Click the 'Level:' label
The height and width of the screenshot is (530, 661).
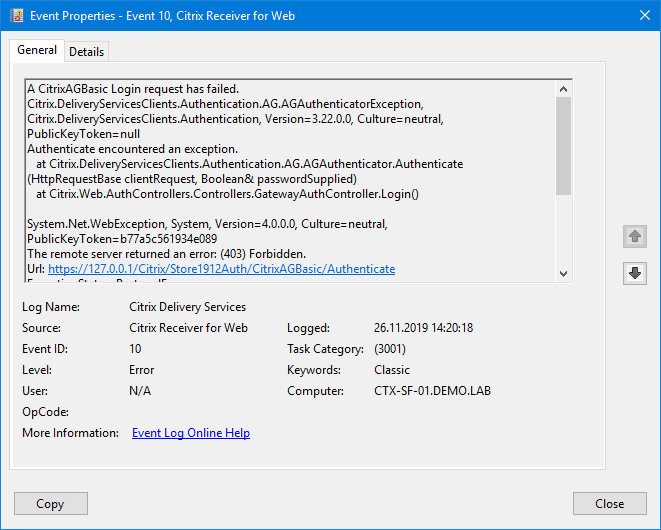click(37, 370)
